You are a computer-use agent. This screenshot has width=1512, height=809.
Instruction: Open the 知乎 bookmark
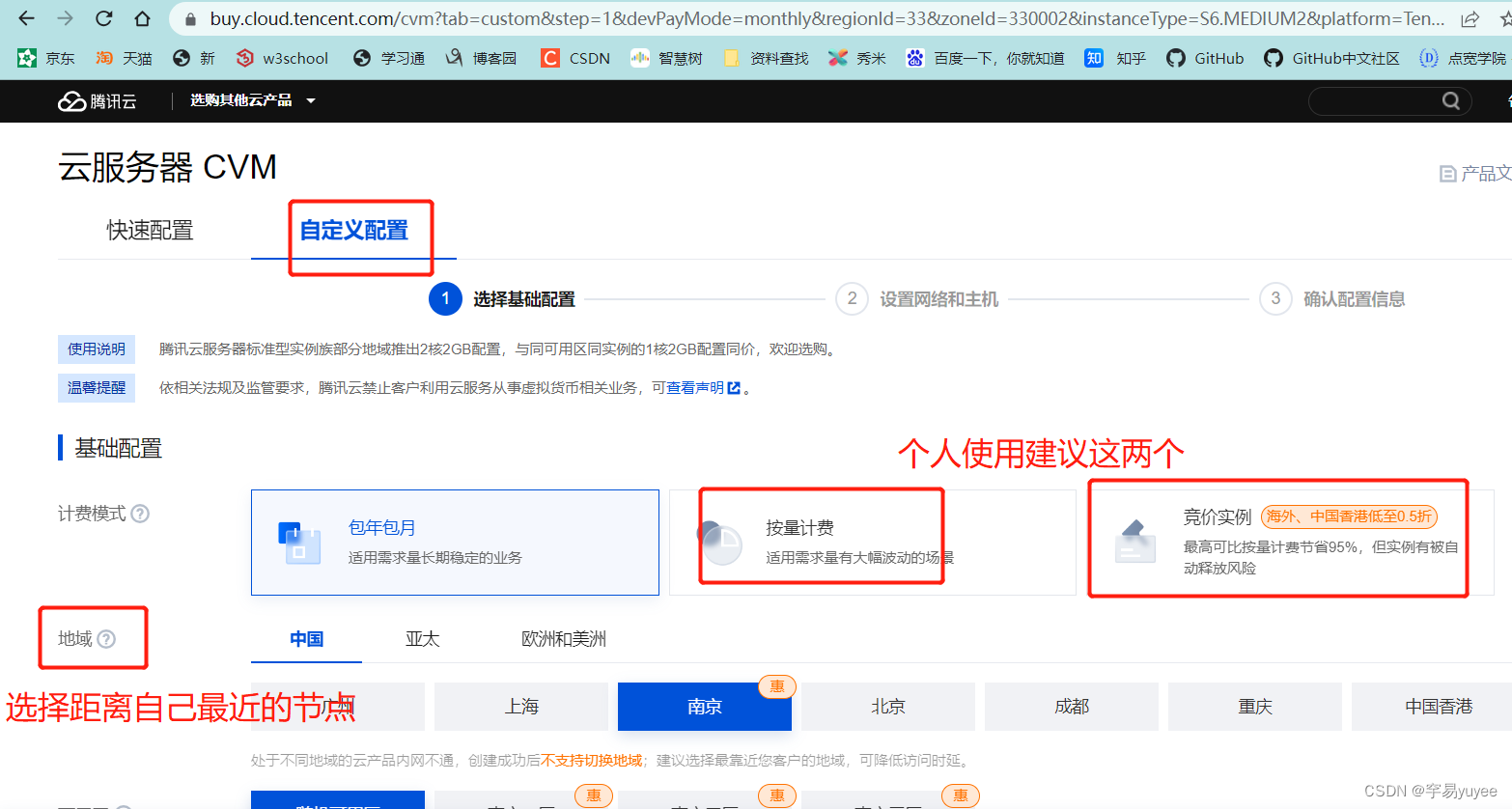click(1115, 59)
